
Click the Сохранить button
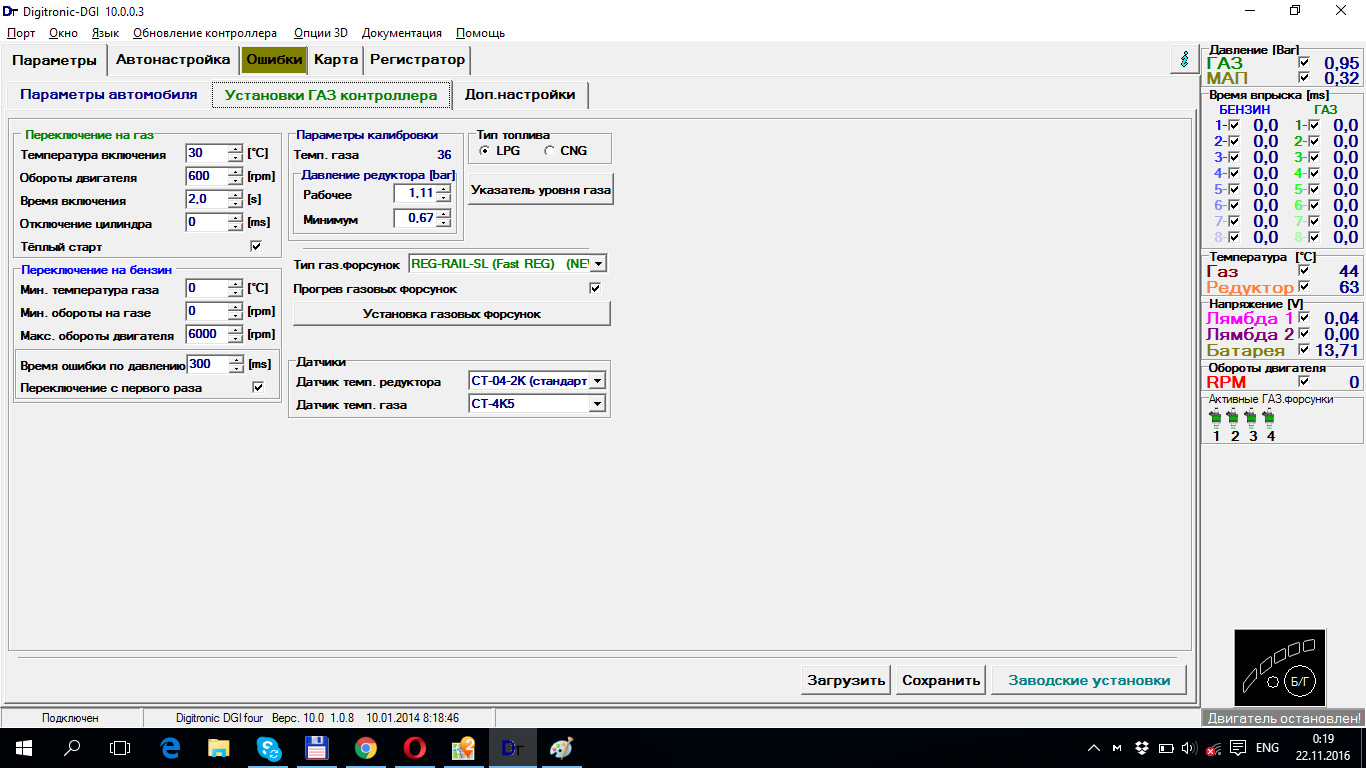(941, 680)
